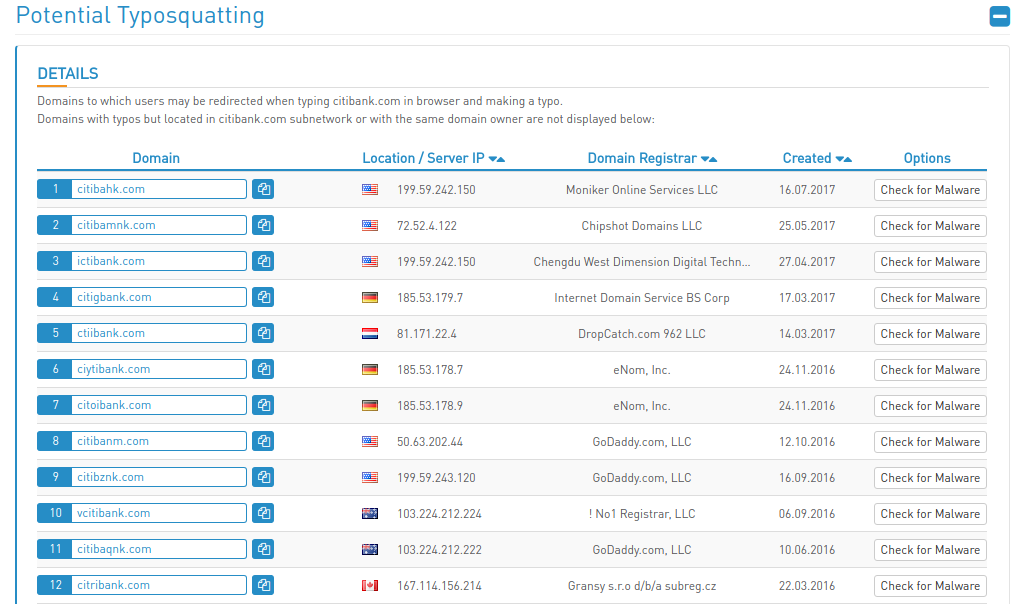Select the citibamnk.com domain field
Screen dimensions: 1022x604
click(x=158, y=225)
